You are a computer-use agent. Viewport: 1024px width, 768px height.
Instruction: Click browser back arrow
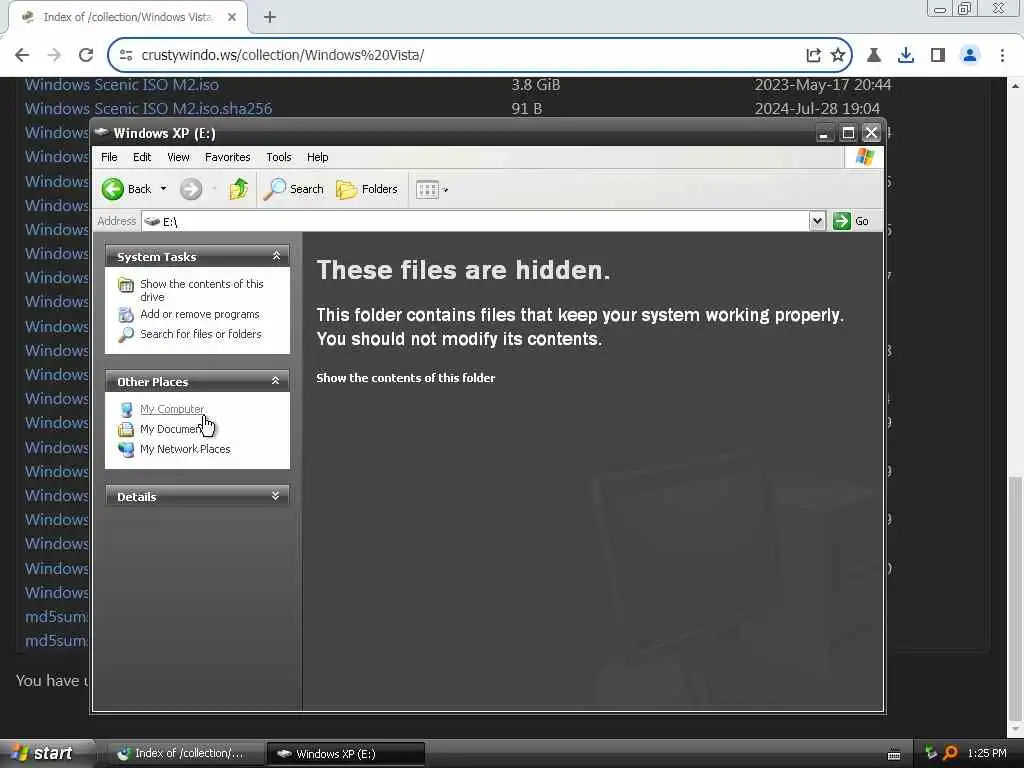22,55
